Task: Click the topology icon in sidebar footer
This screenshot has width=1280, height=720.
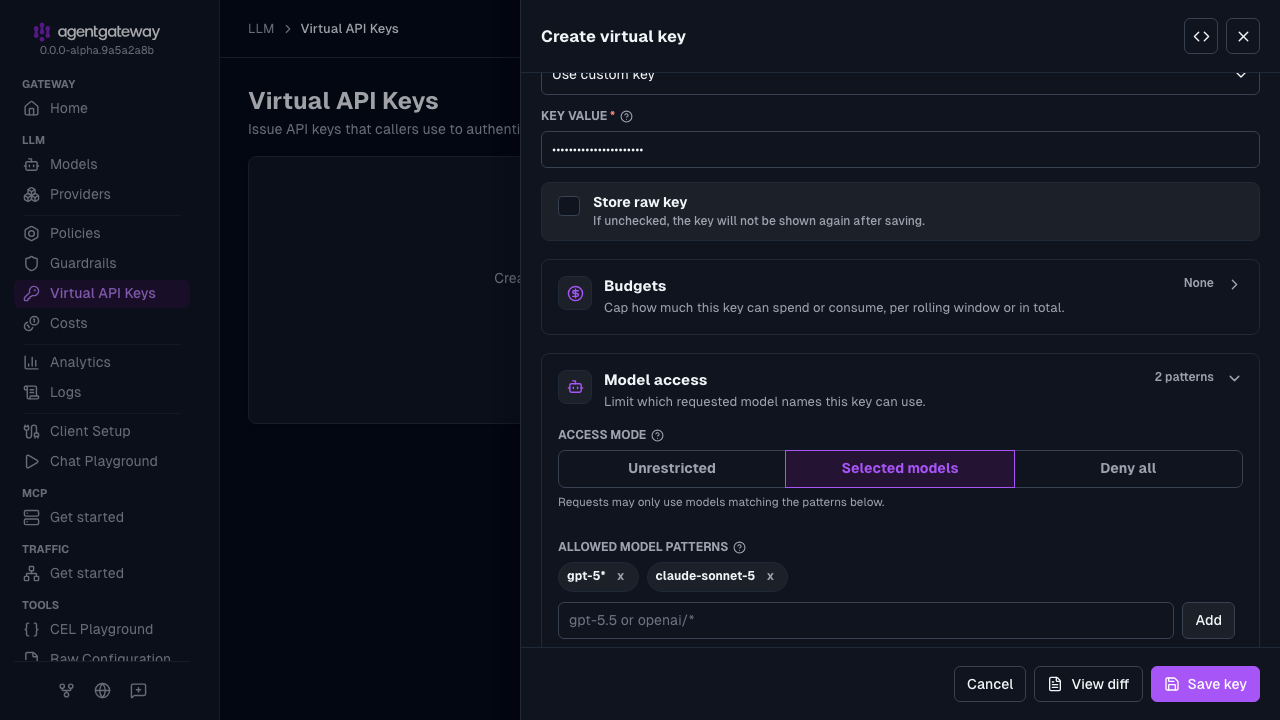Action: coord(66,690)
